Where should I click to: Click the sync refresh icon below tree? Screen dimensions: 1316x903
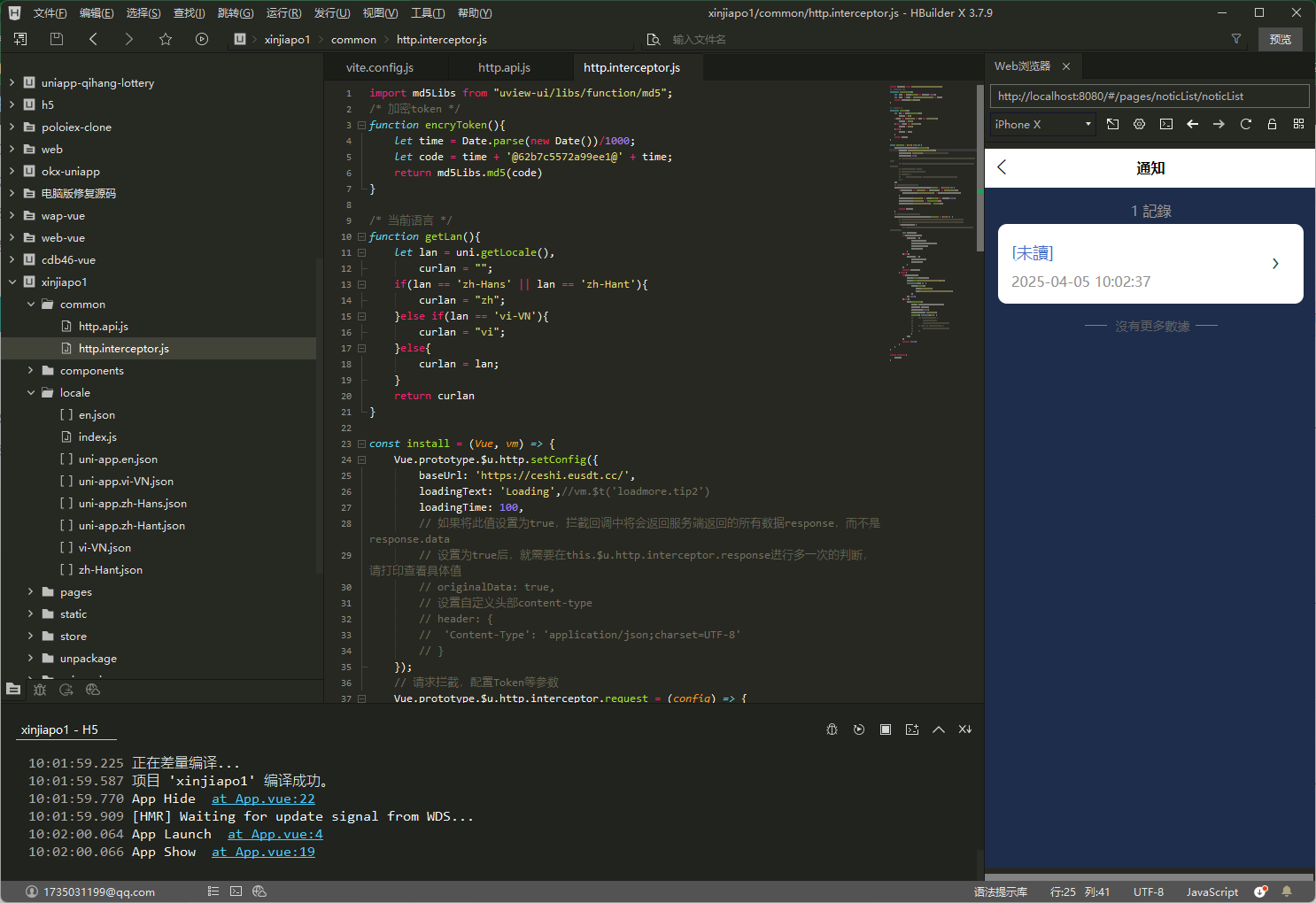tap(66, 689)
